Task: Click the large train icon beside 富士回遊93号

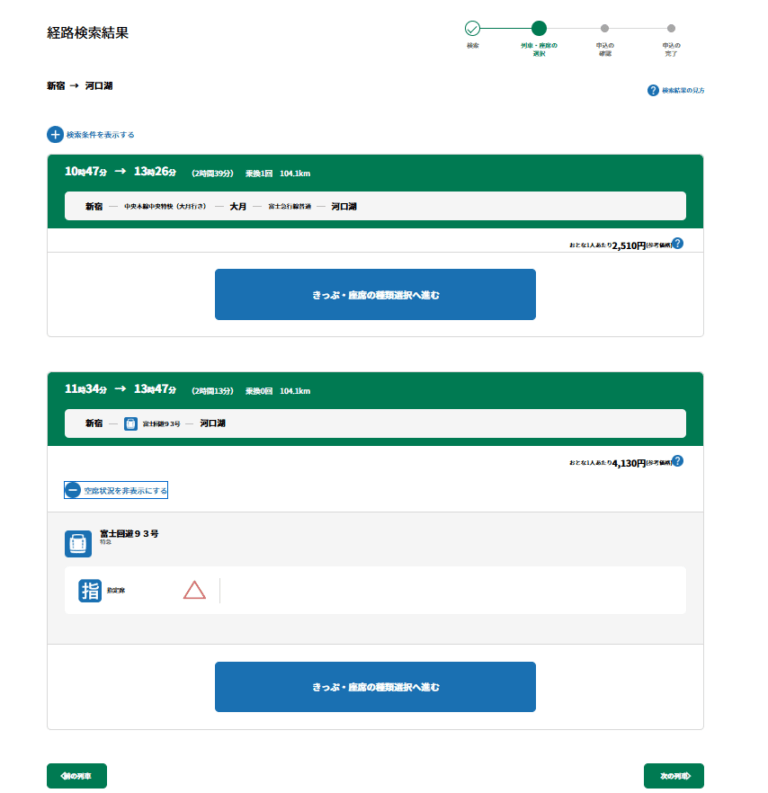Action: 78,543
